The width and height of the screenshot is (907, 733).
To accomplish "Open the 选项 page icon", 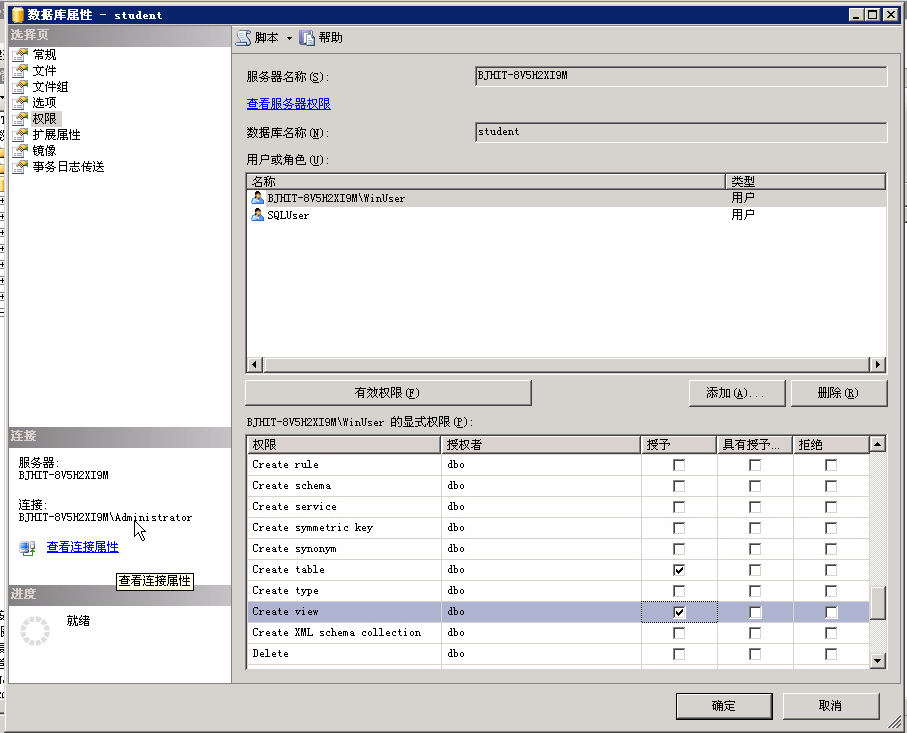I will 20,103.
